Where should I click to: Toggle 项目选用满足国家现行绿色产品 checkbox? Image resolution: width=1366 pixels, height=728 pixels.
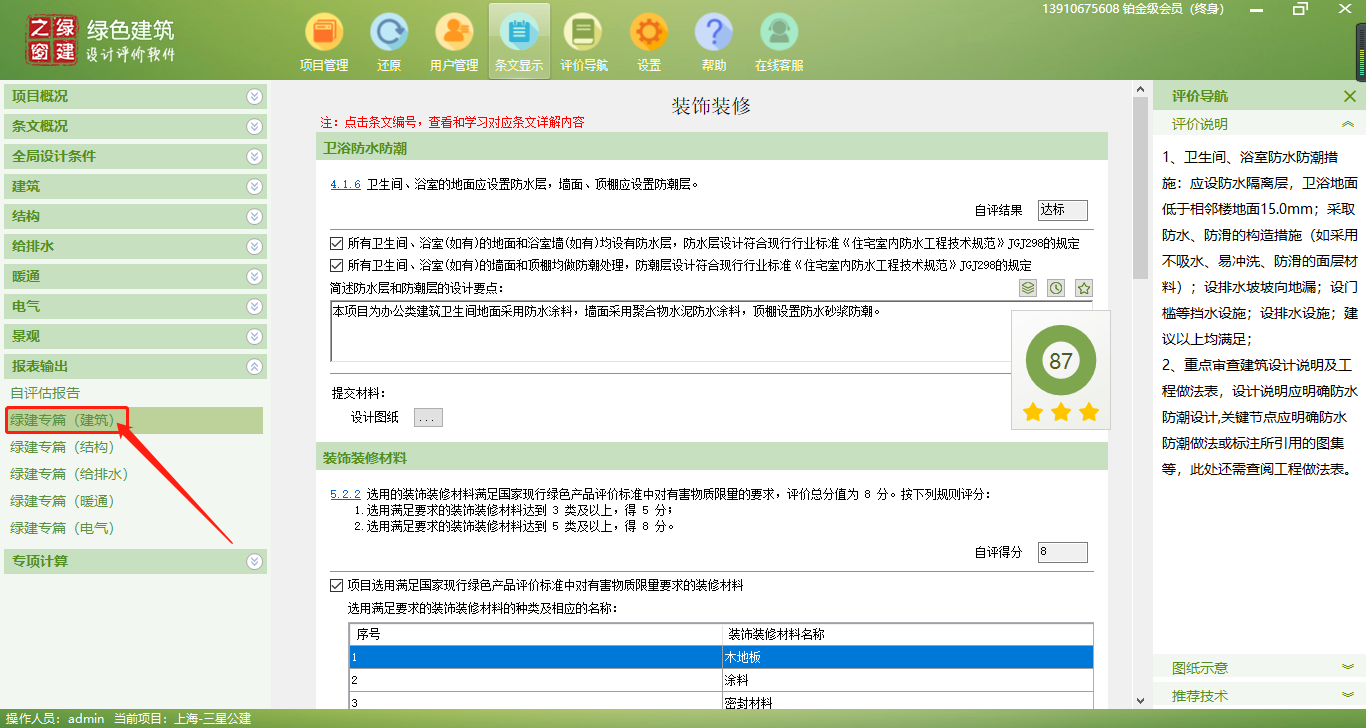[336, 585]
